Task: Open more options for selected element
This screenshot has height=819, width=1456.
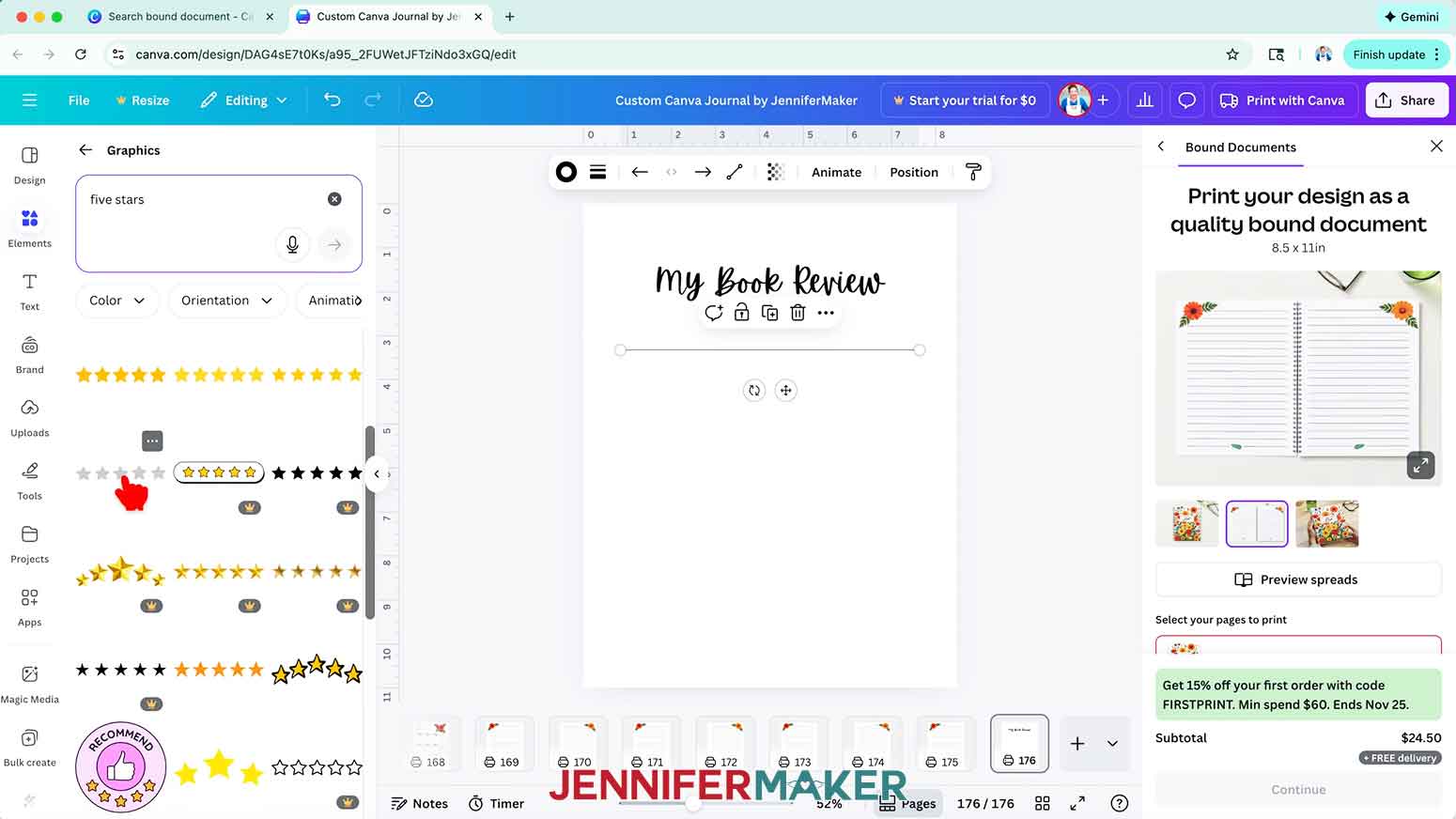Action: tap(826, 313)
